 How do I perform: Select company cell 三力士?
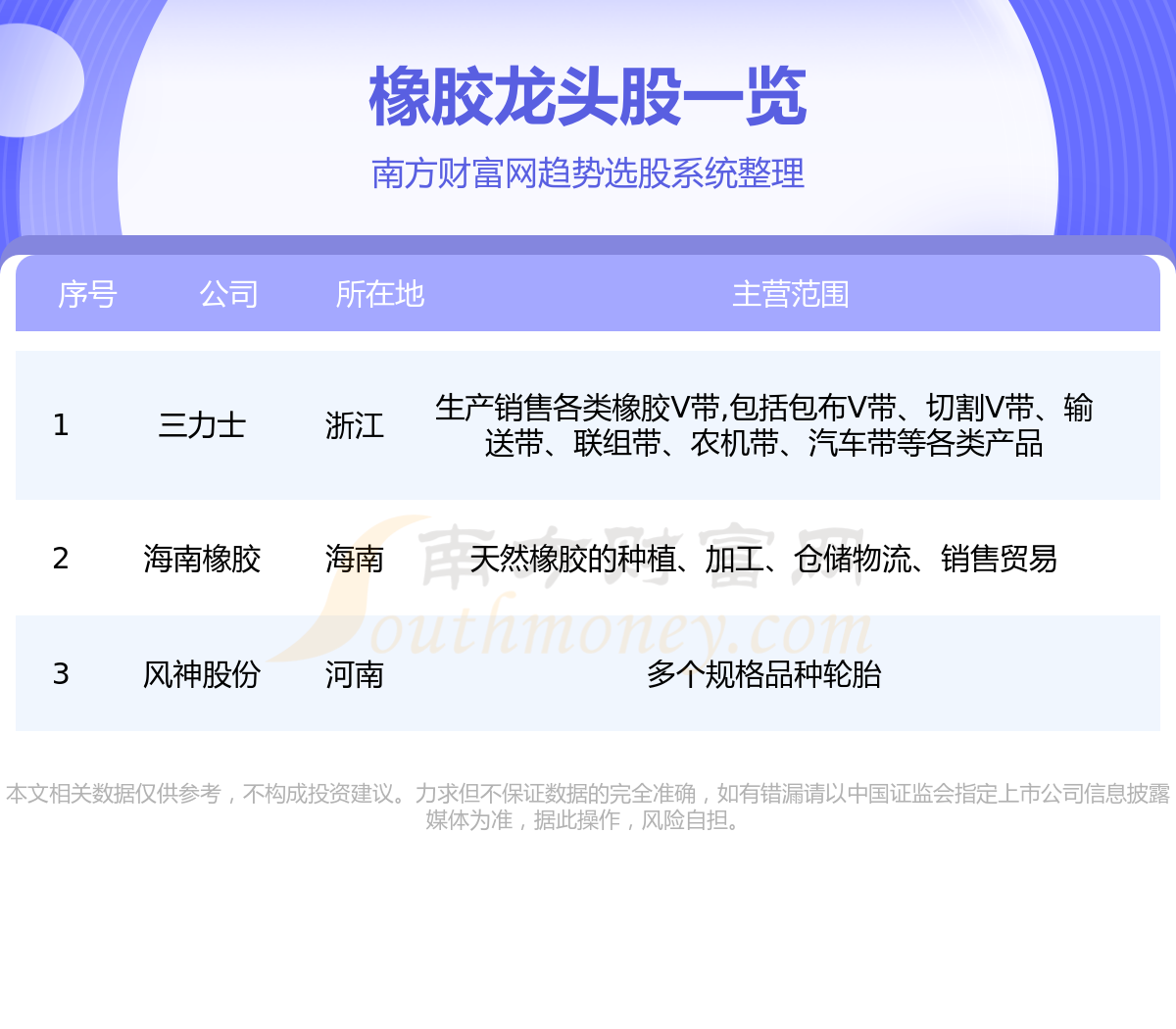tap(202, 425)
